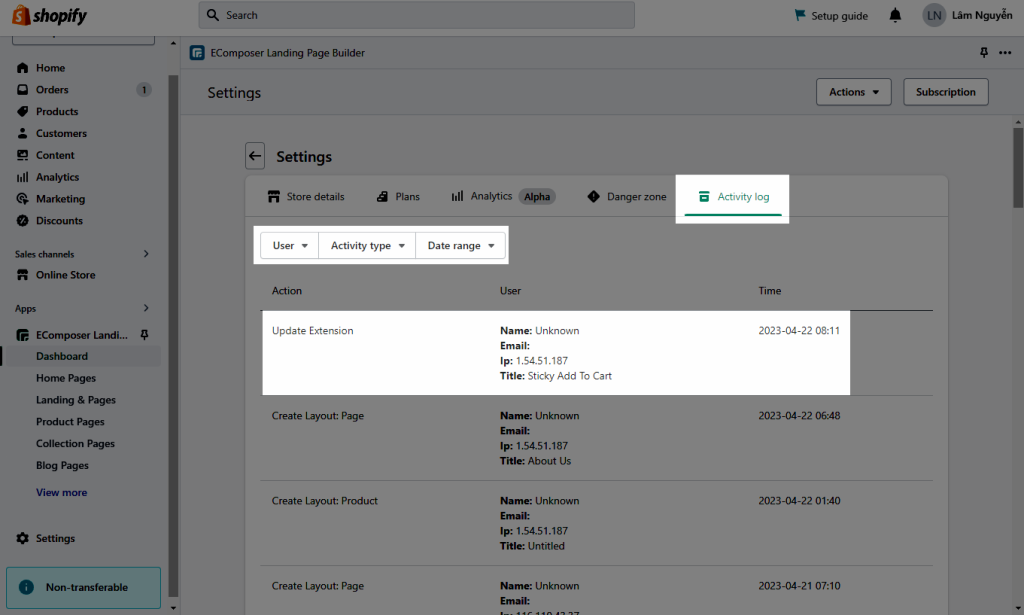Open the Setup guide link
The height and width of the screenshot is (615, 1024).
click(831, 15)
